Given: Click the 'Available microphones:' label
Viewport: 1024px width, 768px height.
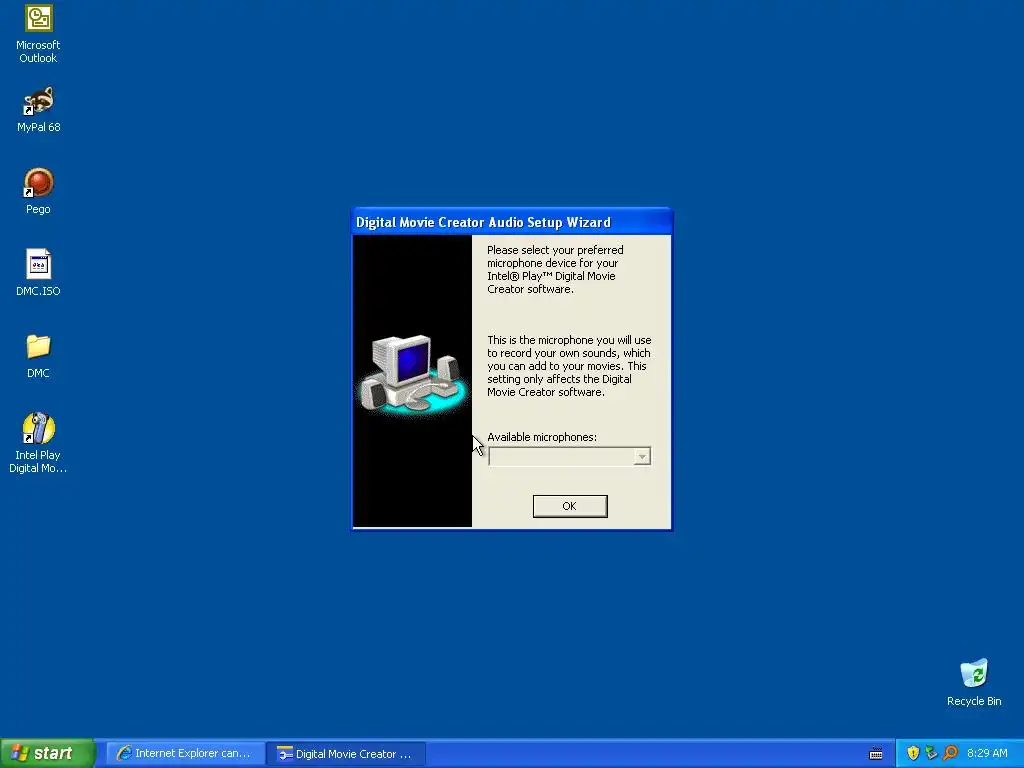Looking at the screenshot, I should click(542, 437).
